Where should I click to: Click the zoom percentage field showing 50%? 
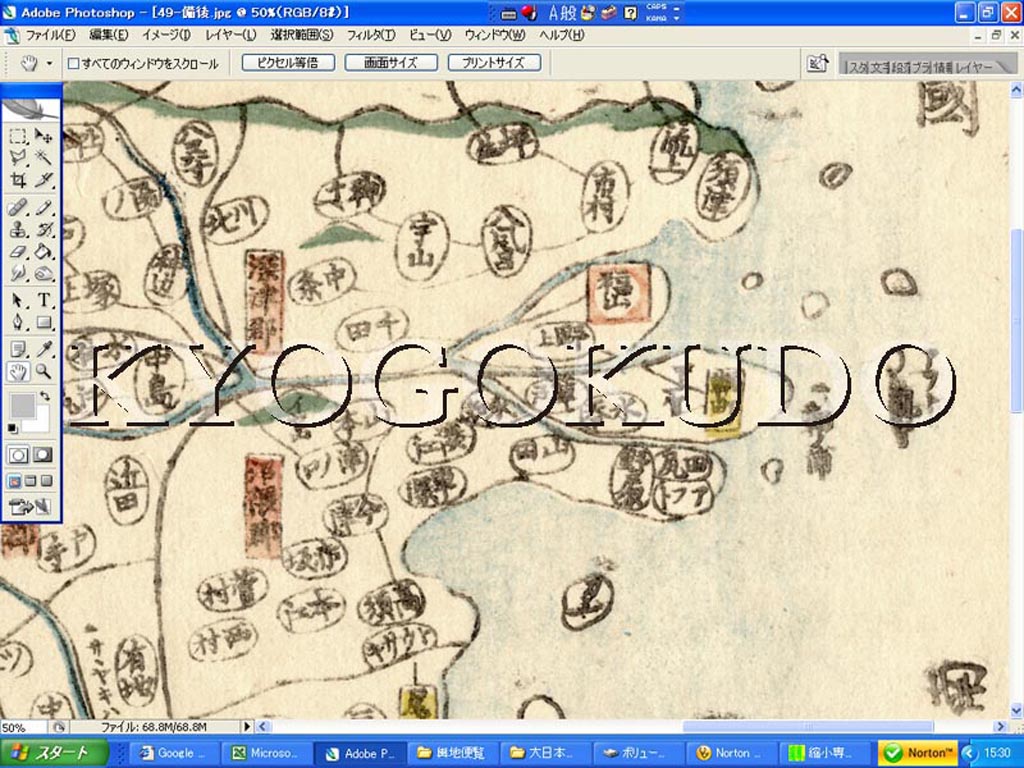(23, 727)
